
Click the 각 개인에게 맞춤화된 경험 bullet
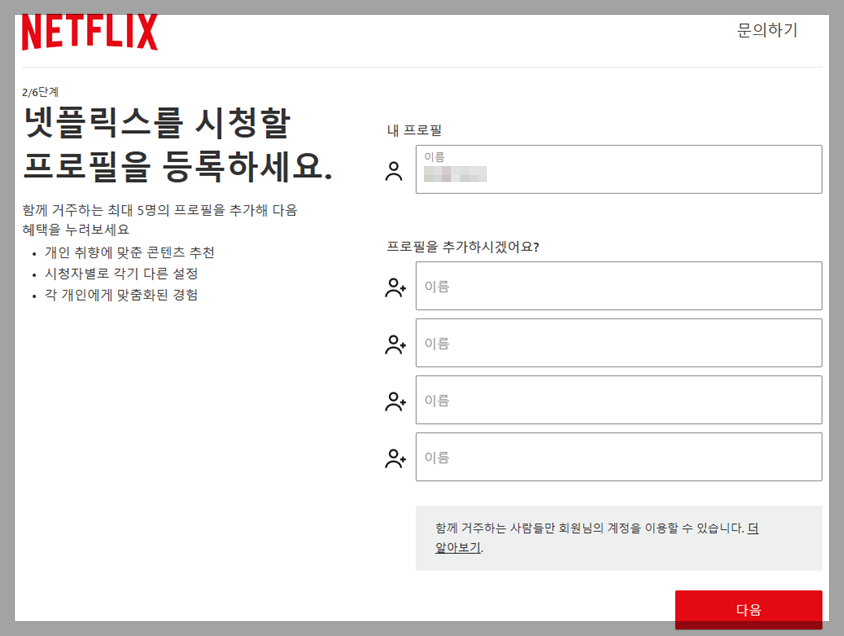(x=121, y=295)
